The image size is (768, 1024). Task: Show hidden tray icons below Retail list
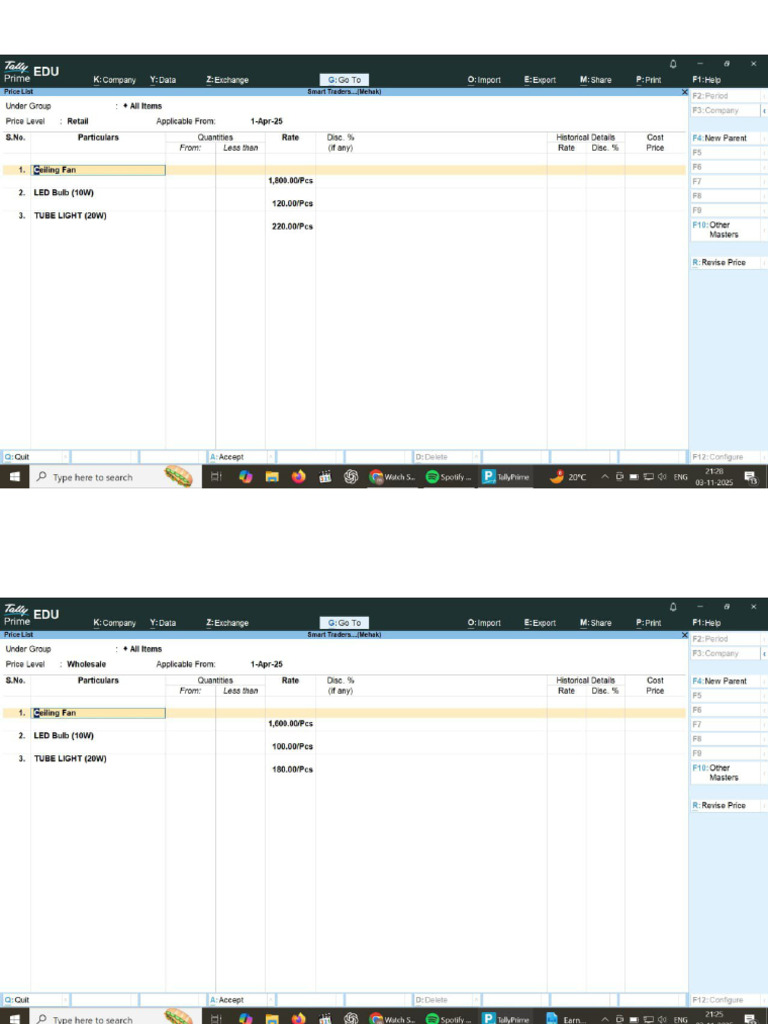[x=605, y=477]
